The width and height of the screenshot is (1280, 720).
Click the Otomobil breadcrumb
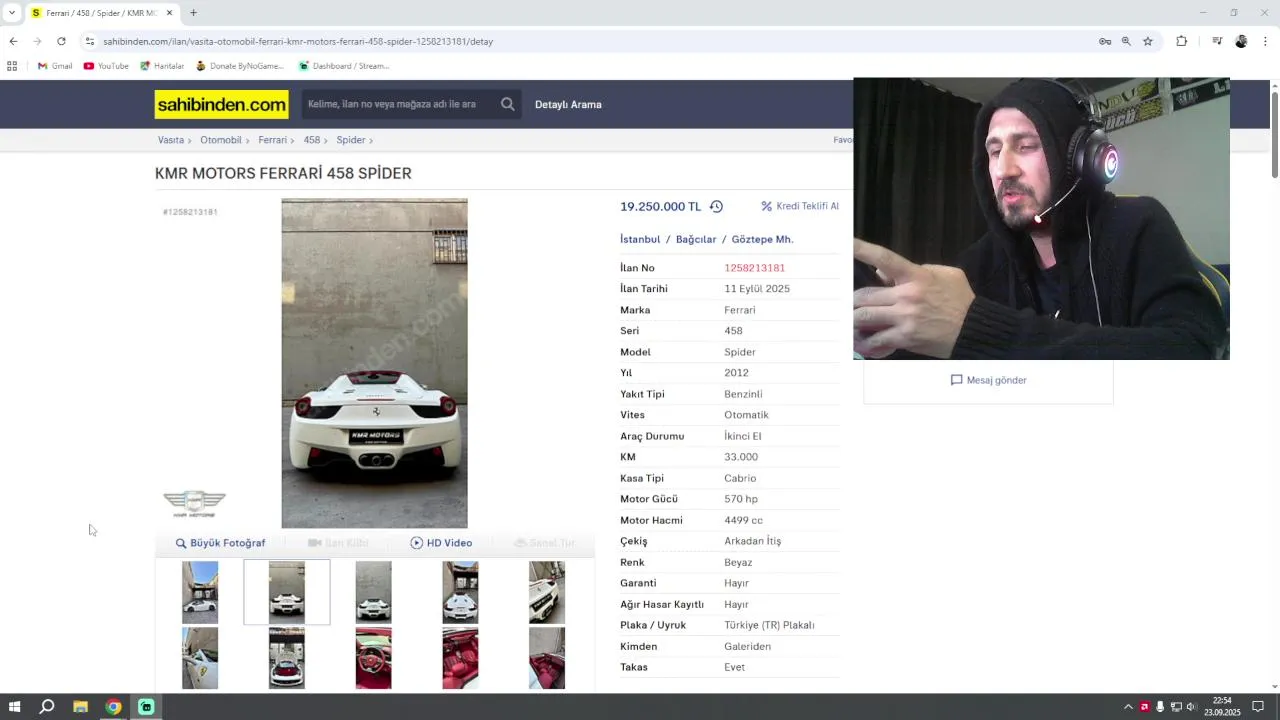pos(221,140)
